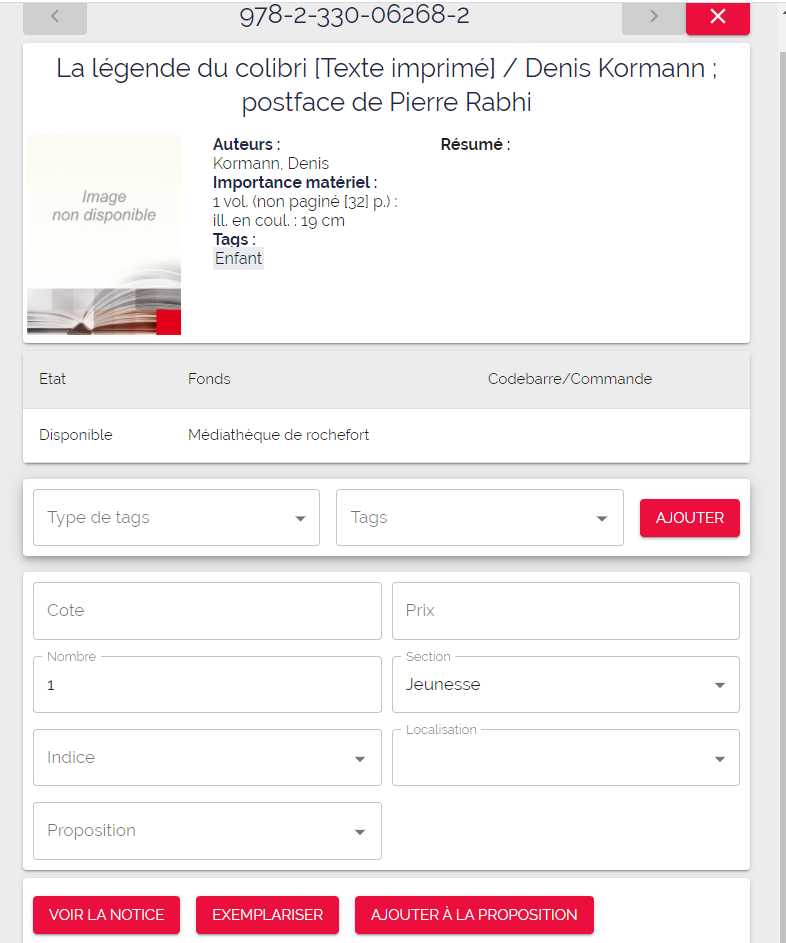The height and width of the screenshot is (943, 786).
Task: Click the EXEMPLARISER button
Action: coord(268,915)
